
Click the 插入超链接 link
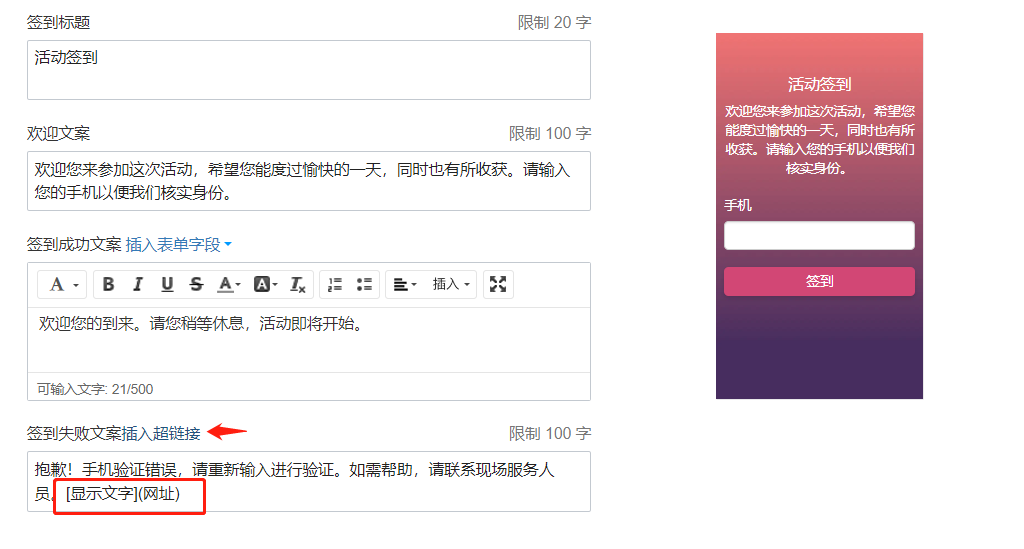point(161,433)
